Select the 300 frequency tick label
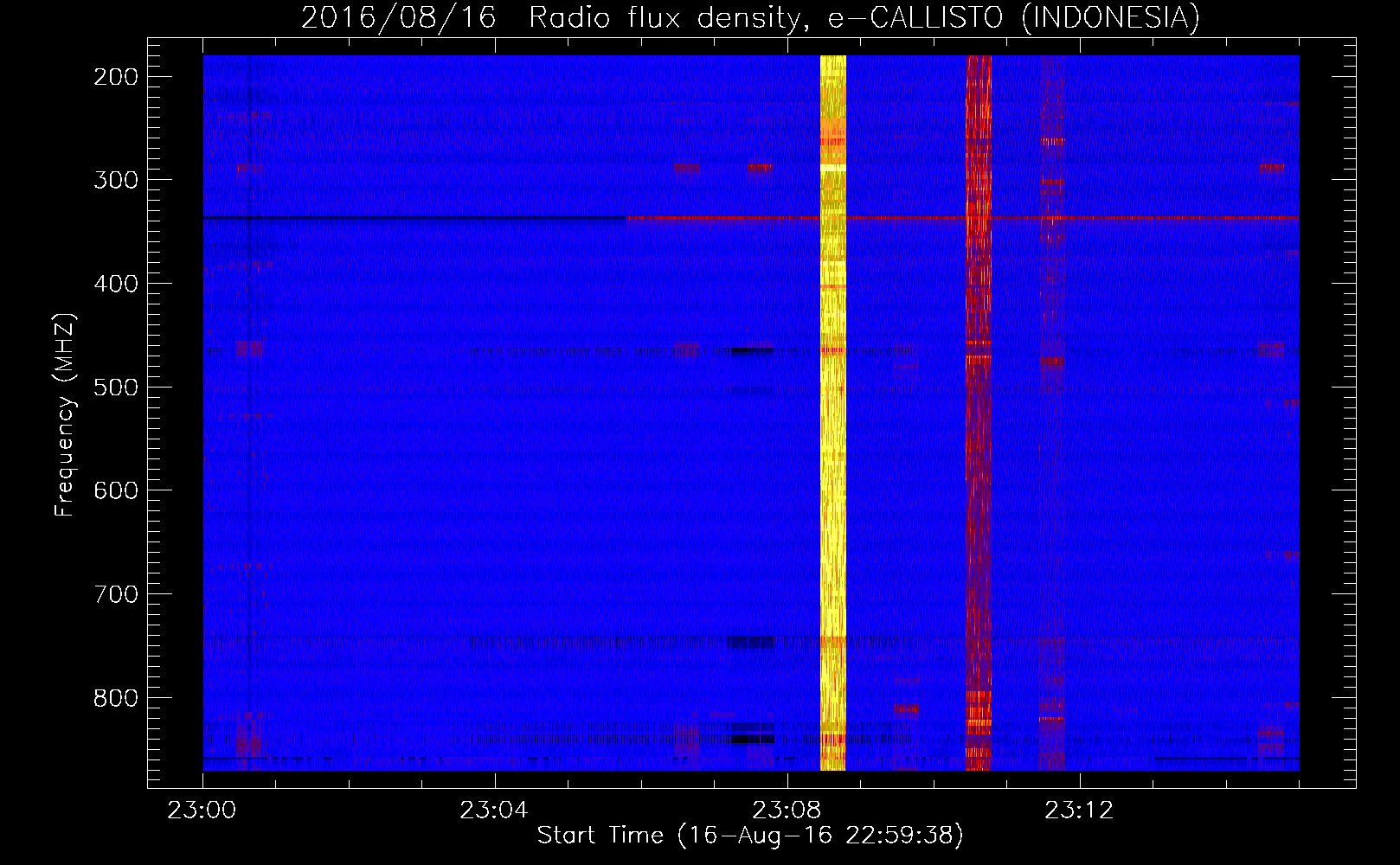The height and width of the screenshot is (865, 1400). pyautogui.click(x=118, y=180)
